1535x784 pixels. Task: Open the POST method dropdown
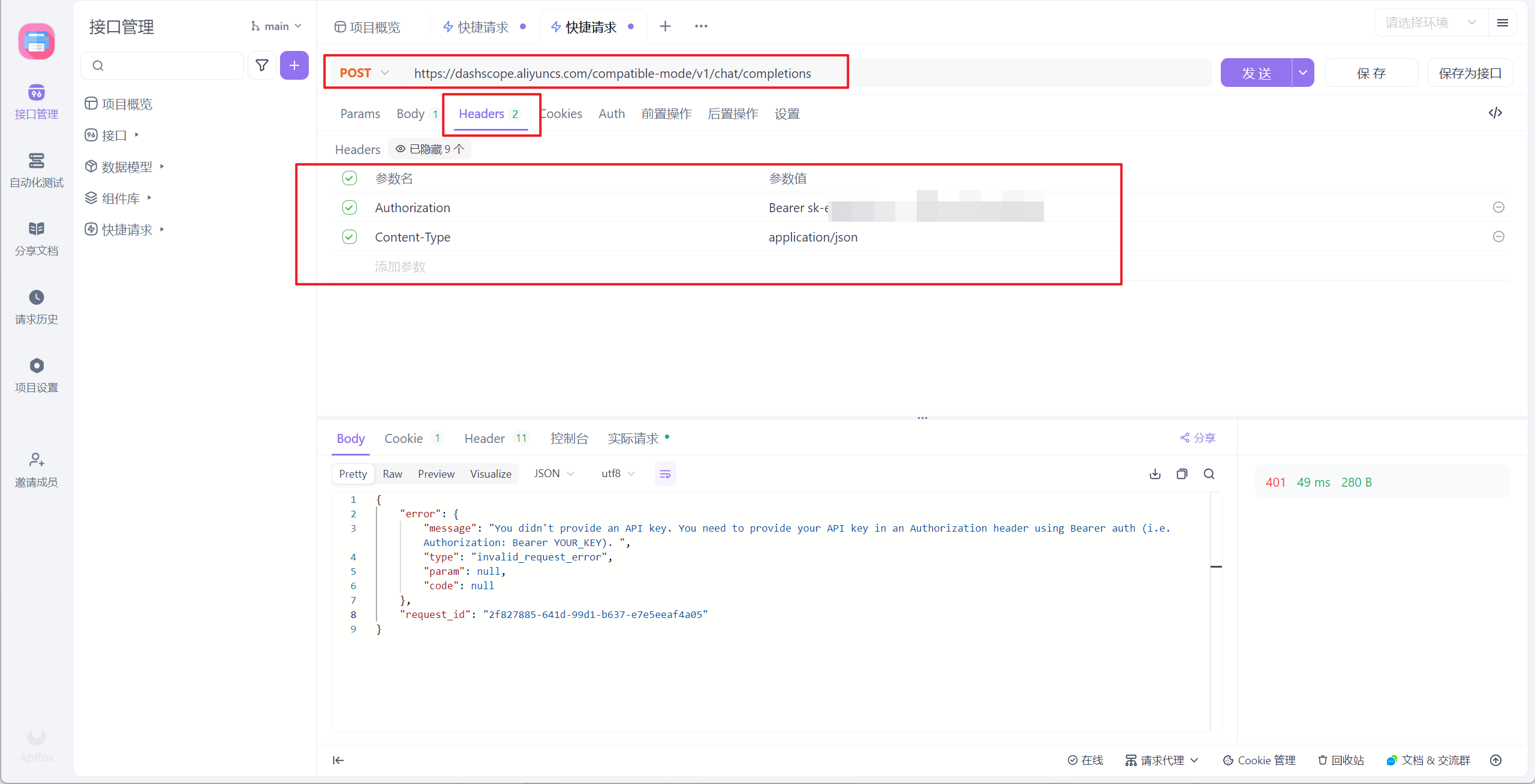(x=365, y=73)
